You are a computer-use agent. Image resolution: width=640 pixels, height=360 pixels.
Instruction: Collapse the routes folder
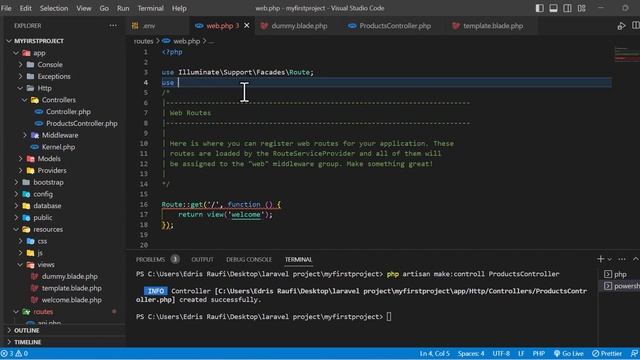(16, 311)
